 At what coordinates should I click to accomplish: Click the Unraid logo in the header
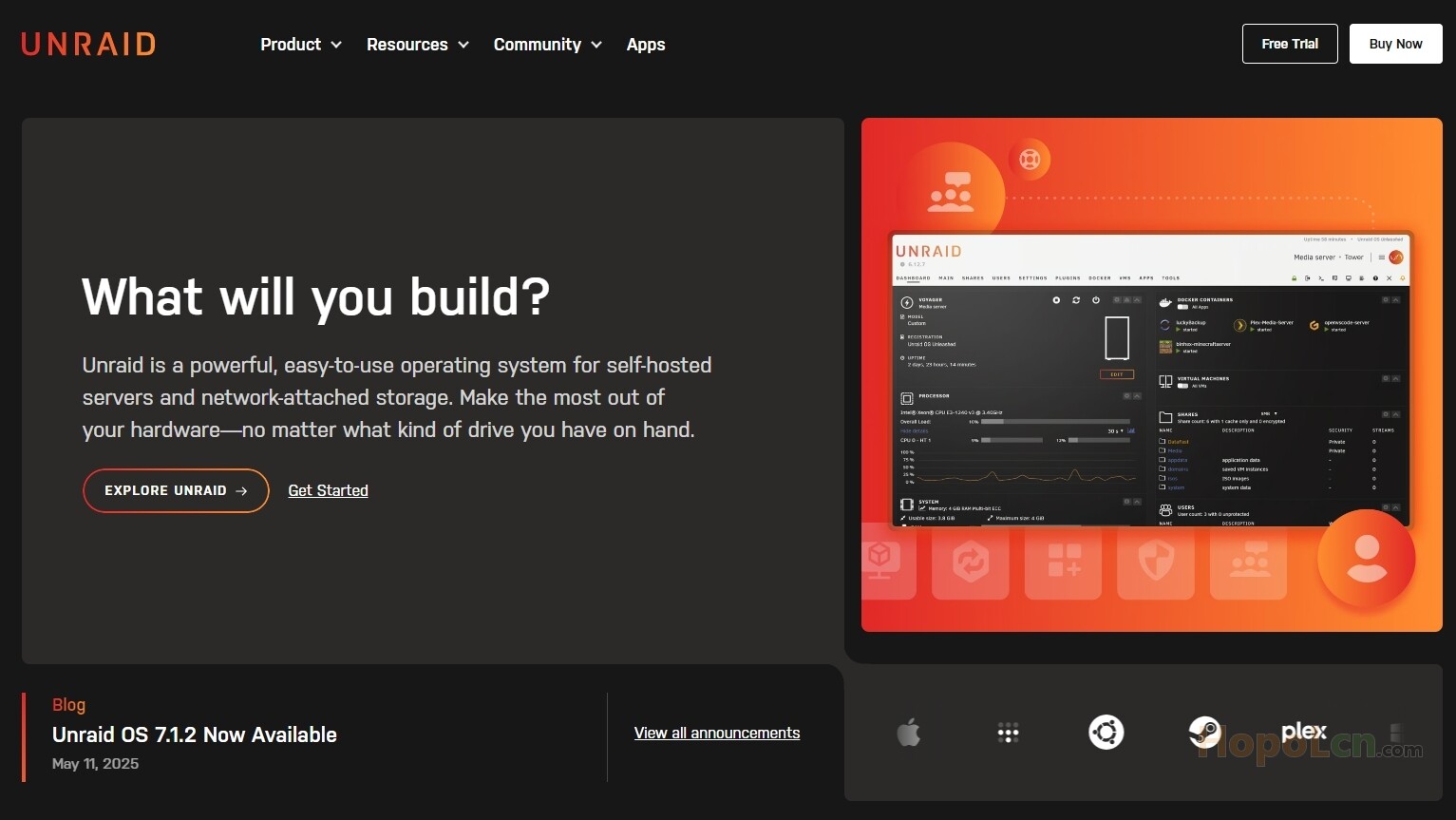88,44
